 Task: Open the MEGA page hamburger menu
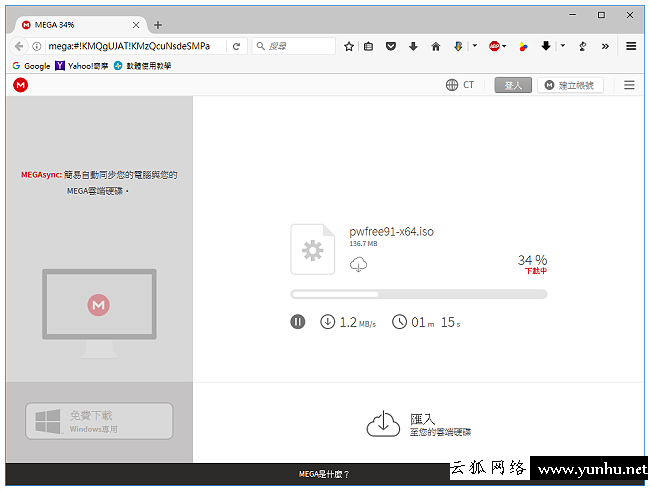(x=629, y=85)
